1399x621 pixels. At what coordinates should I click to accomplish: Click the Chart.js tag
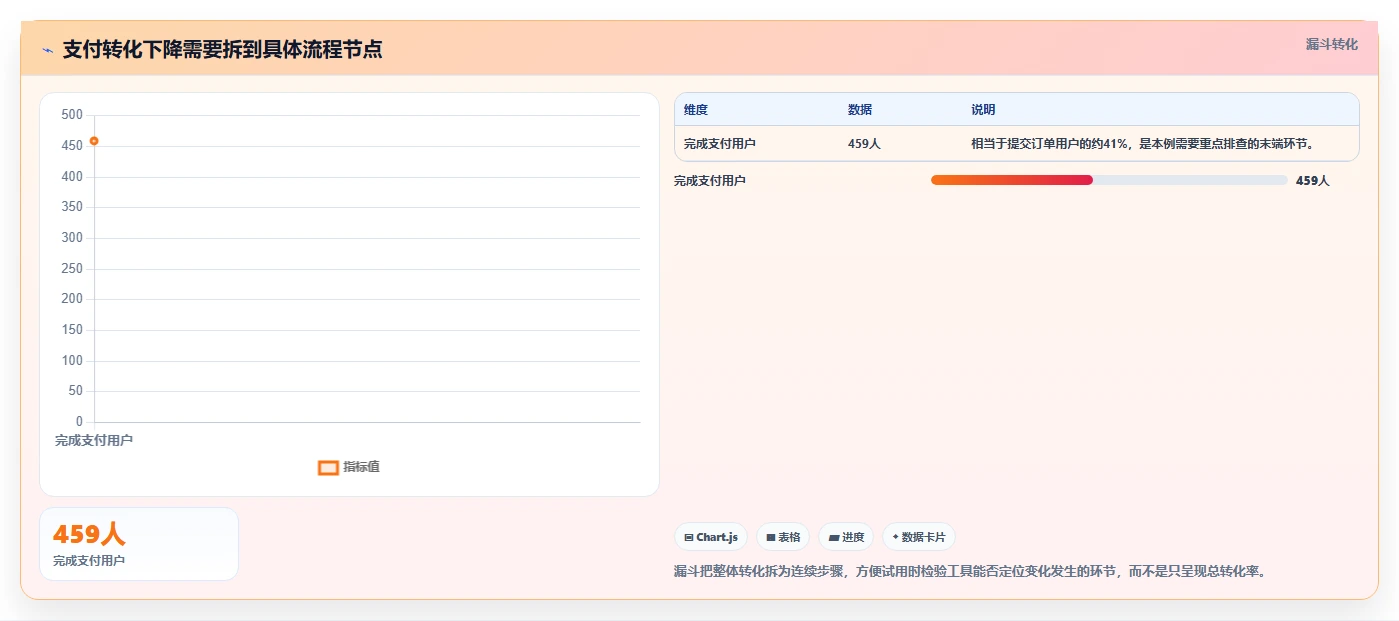point(711,537)
